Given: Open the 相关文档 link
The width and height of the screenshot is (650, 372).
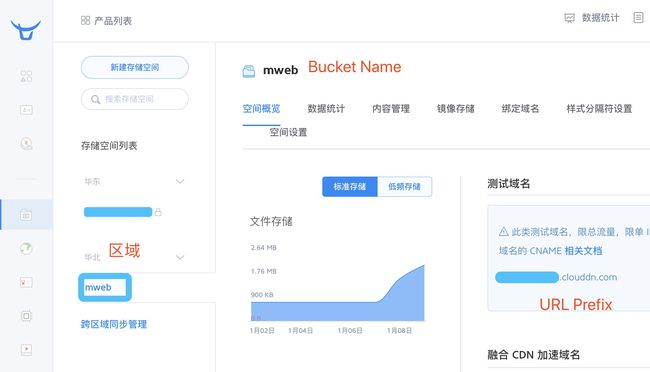Looking at the screenshot, I should coord(583,250).
